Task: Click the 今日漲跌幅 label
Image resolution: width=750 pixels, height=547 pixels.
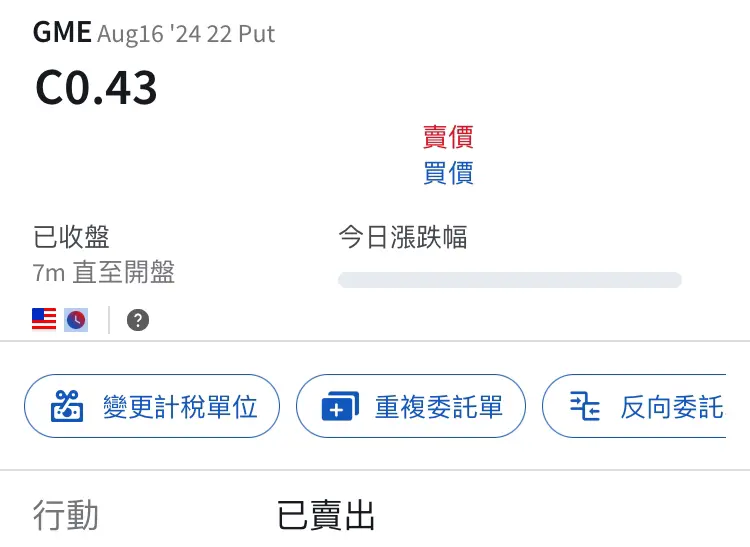Action: click(403, 237)
